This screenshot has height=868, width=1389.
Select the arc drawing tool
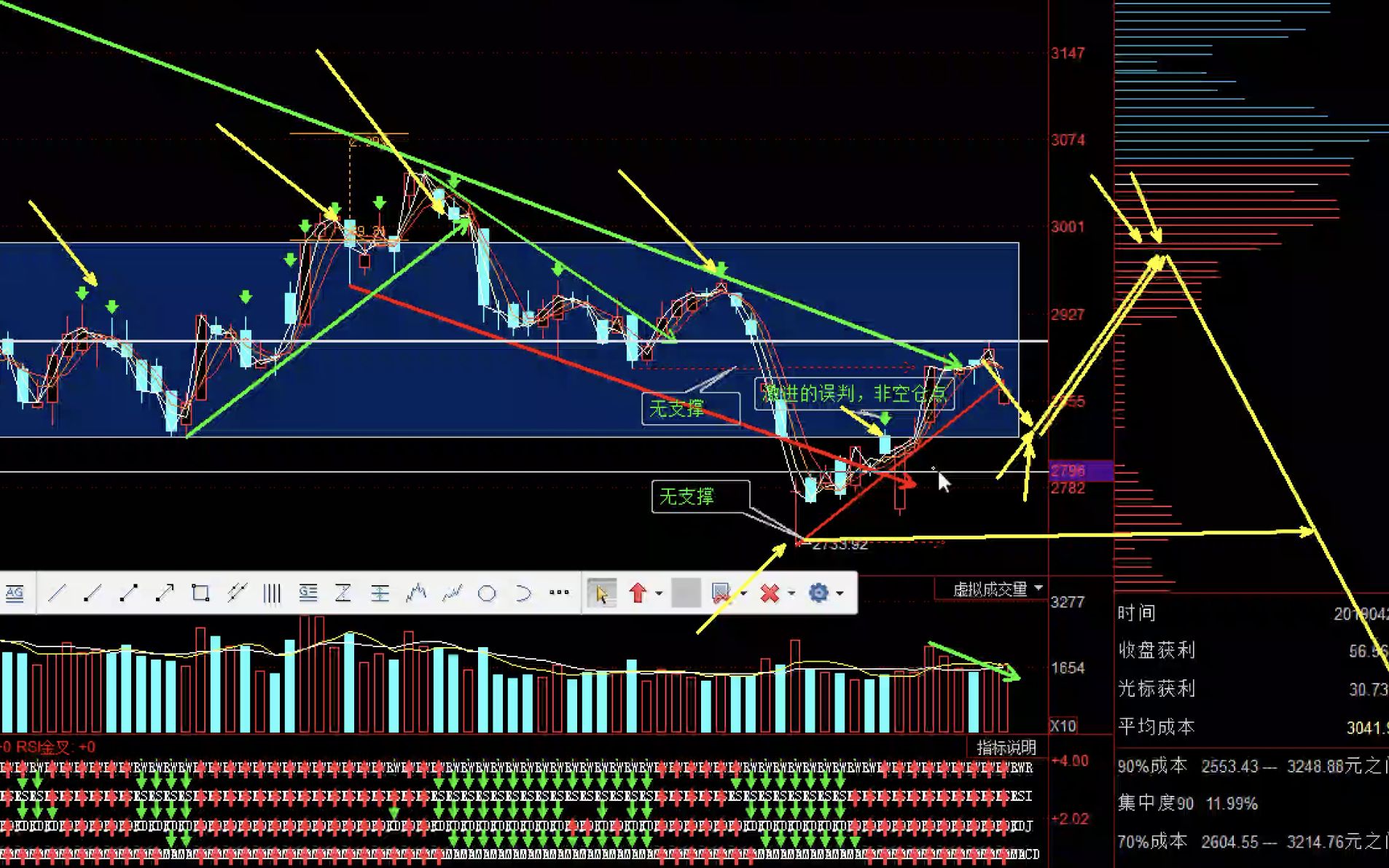tap(523, 593)
